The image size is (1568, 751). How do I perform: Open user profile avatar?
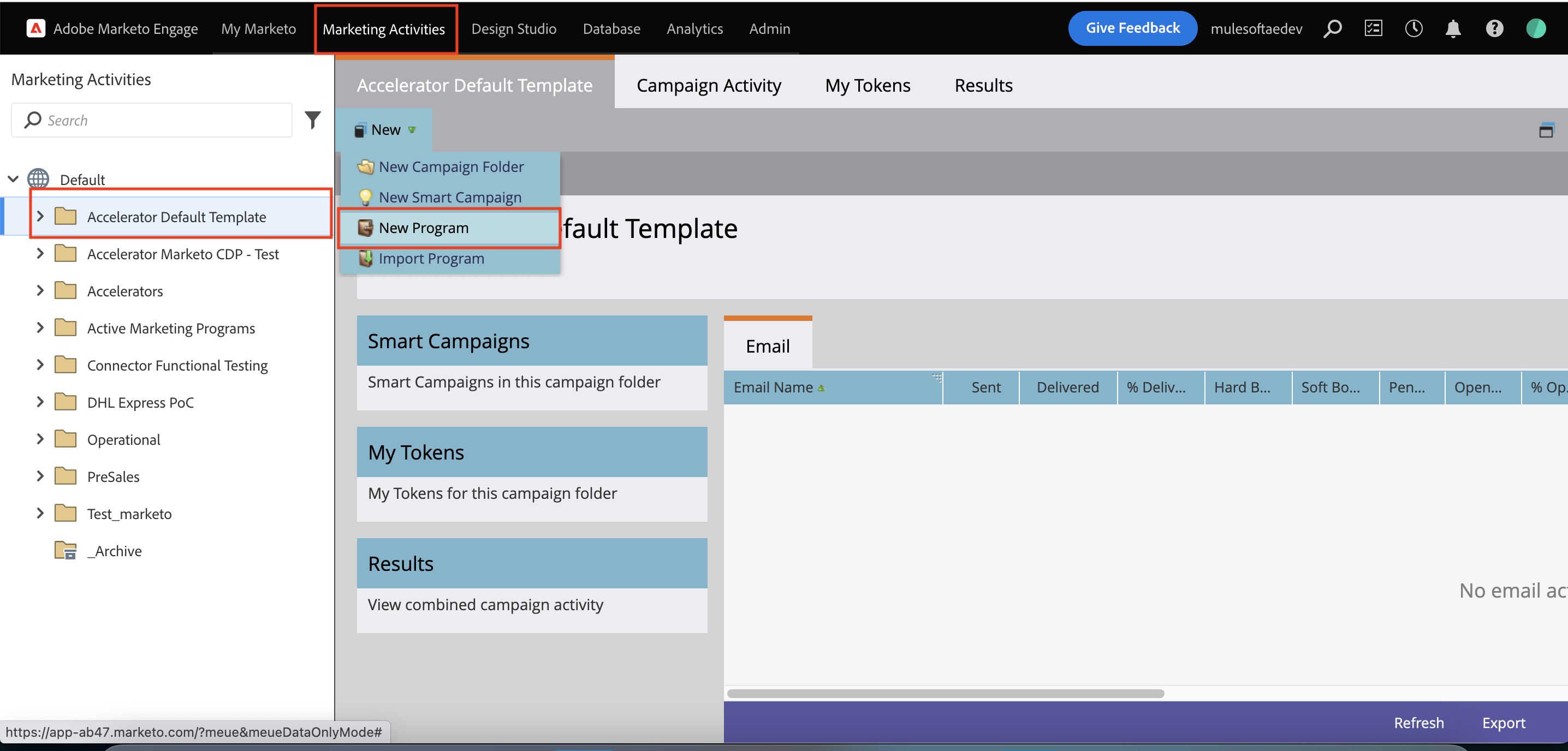click(1536, 28)
